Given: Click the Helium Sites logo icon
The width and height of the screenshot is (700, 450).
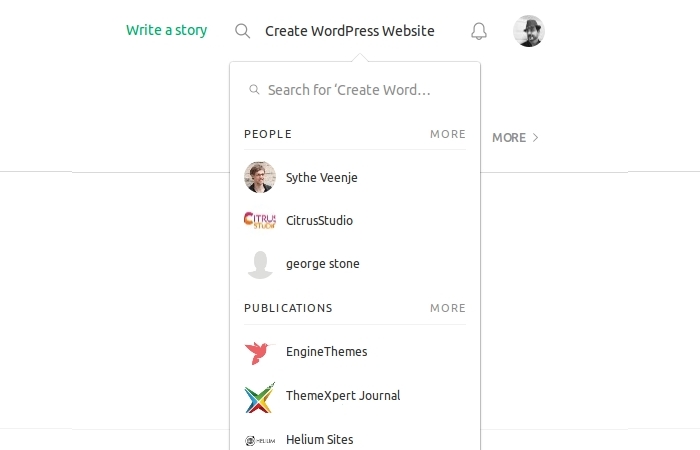Looking at the screenshot, I should (260, 440).
